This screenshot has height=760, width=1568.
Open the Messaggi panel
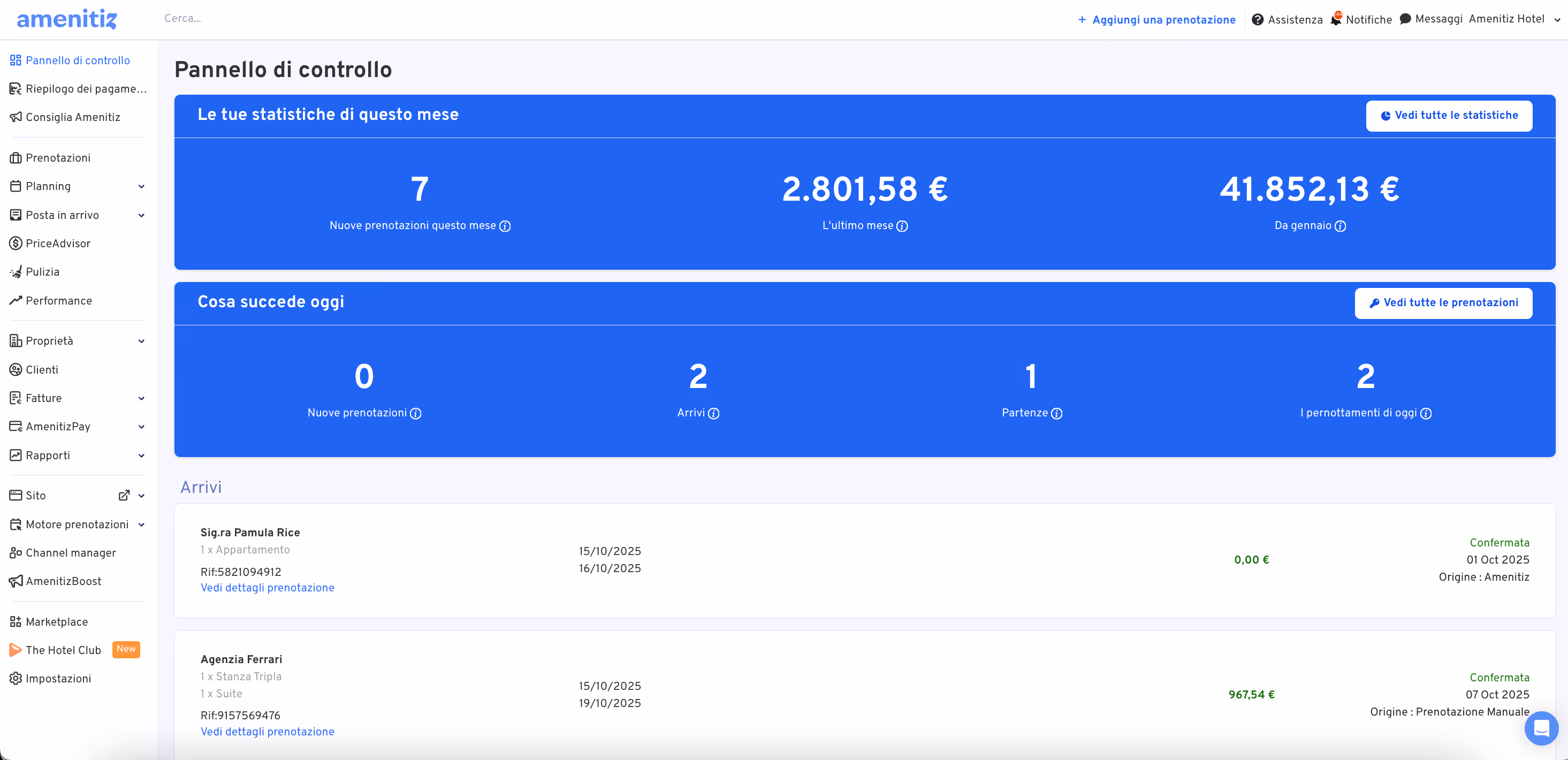tap(1431, 19)
